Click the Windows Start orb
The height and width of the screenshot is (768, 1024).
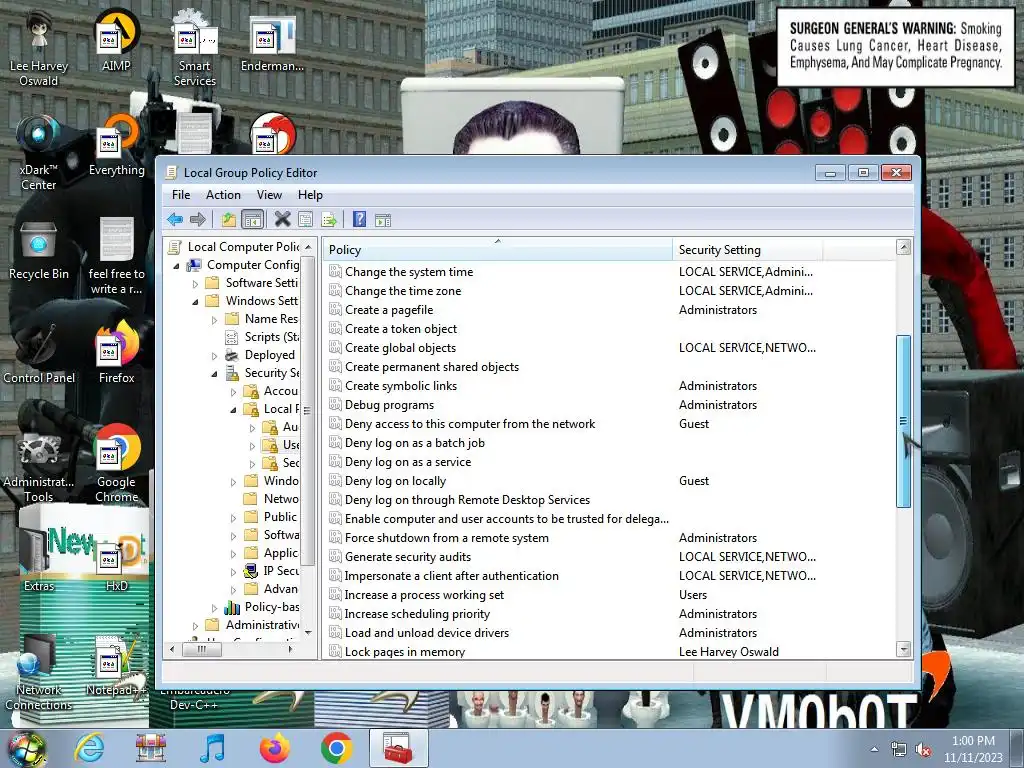[x=27, y=748]
